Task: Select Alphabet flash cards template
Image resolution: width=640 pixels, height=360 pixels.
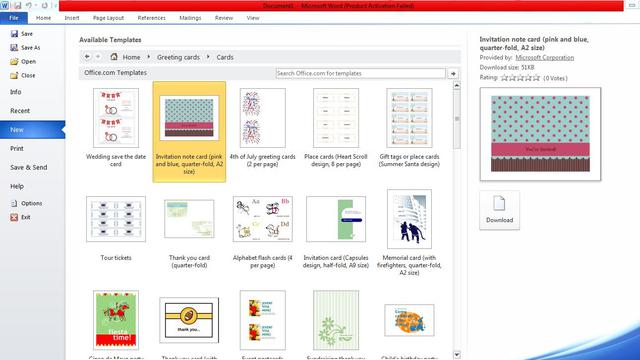Action: (x=262, y=232)
